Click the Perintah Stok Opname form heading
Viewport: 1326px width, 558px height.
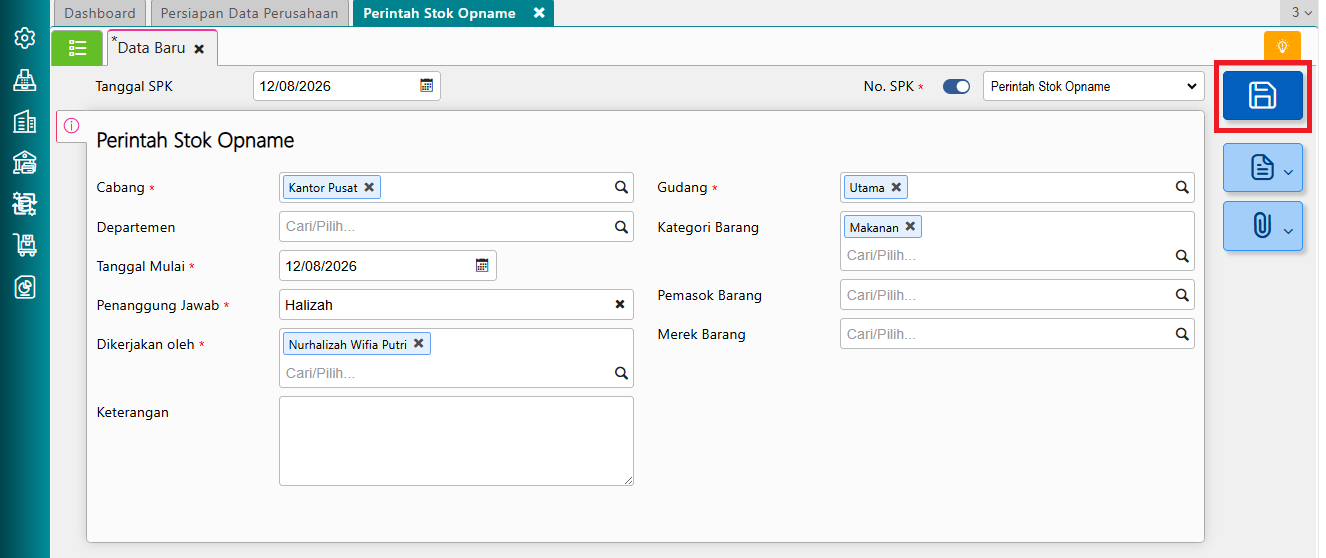(195, 141)
